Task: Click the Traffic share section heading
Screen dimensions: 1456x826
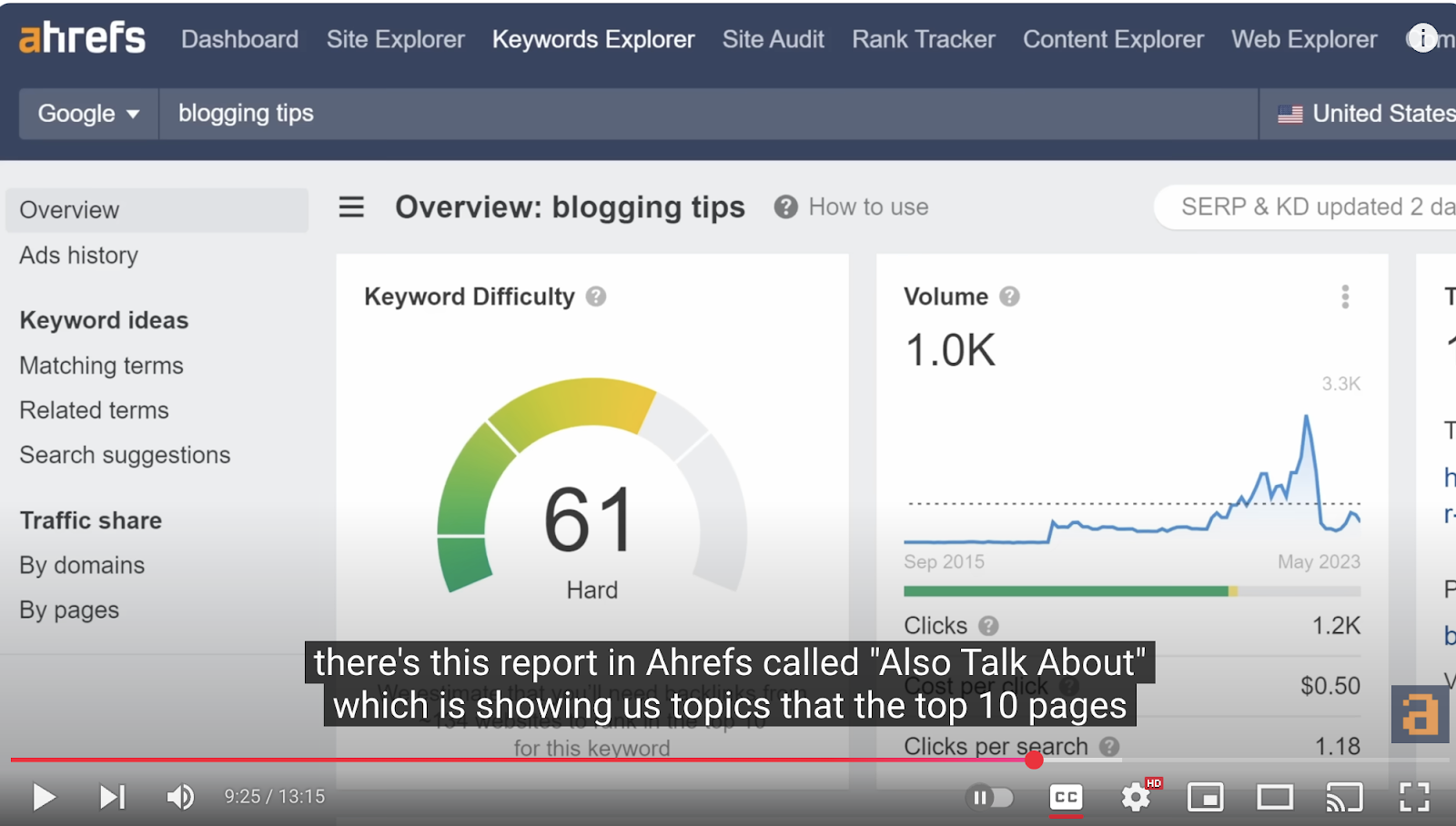Action: tap(91, 520)
